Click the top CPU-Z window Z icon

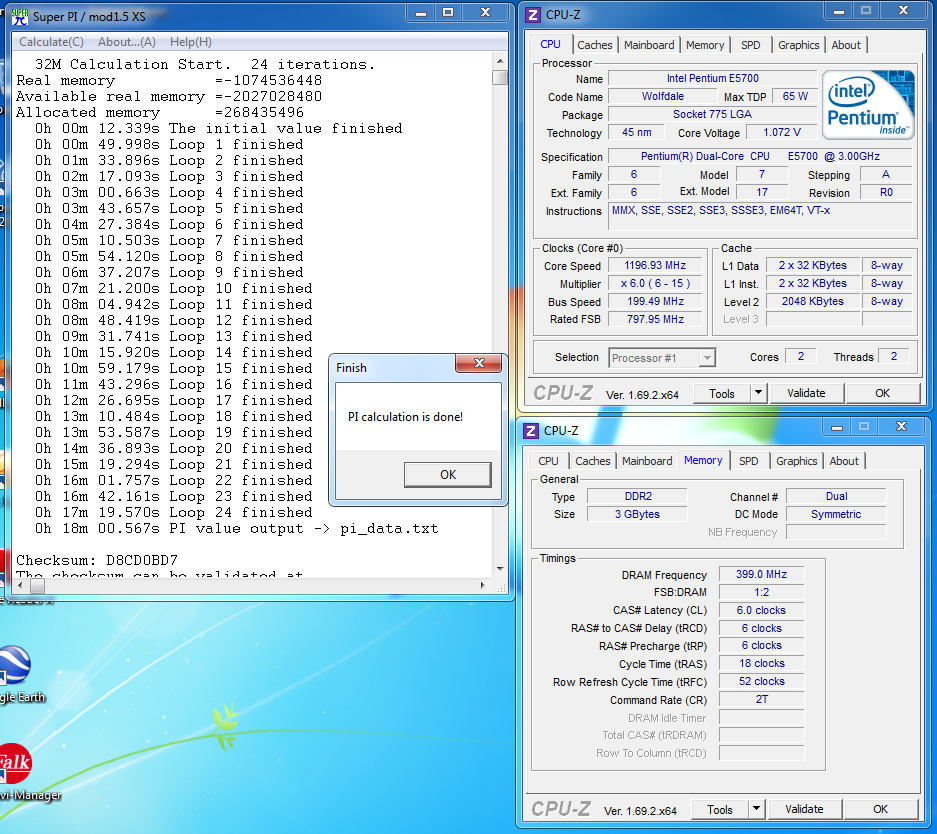point(533,14)
